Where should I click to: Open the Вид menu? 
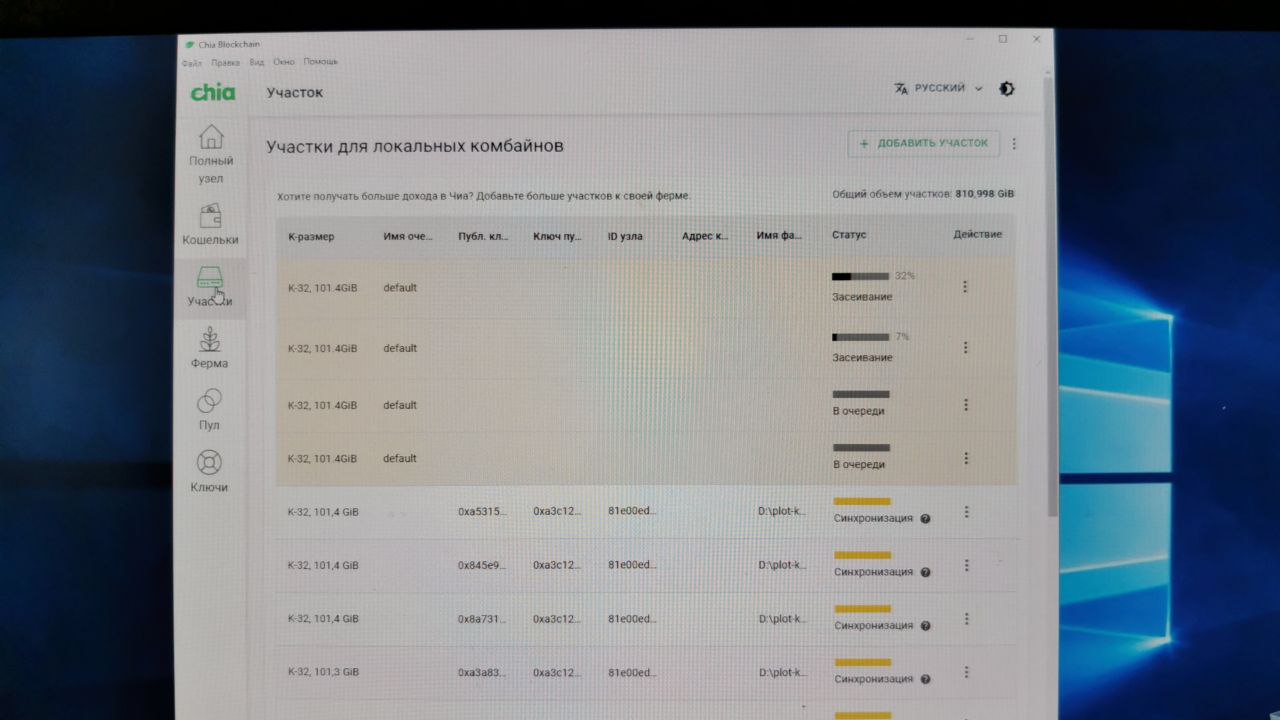[257, 62]
